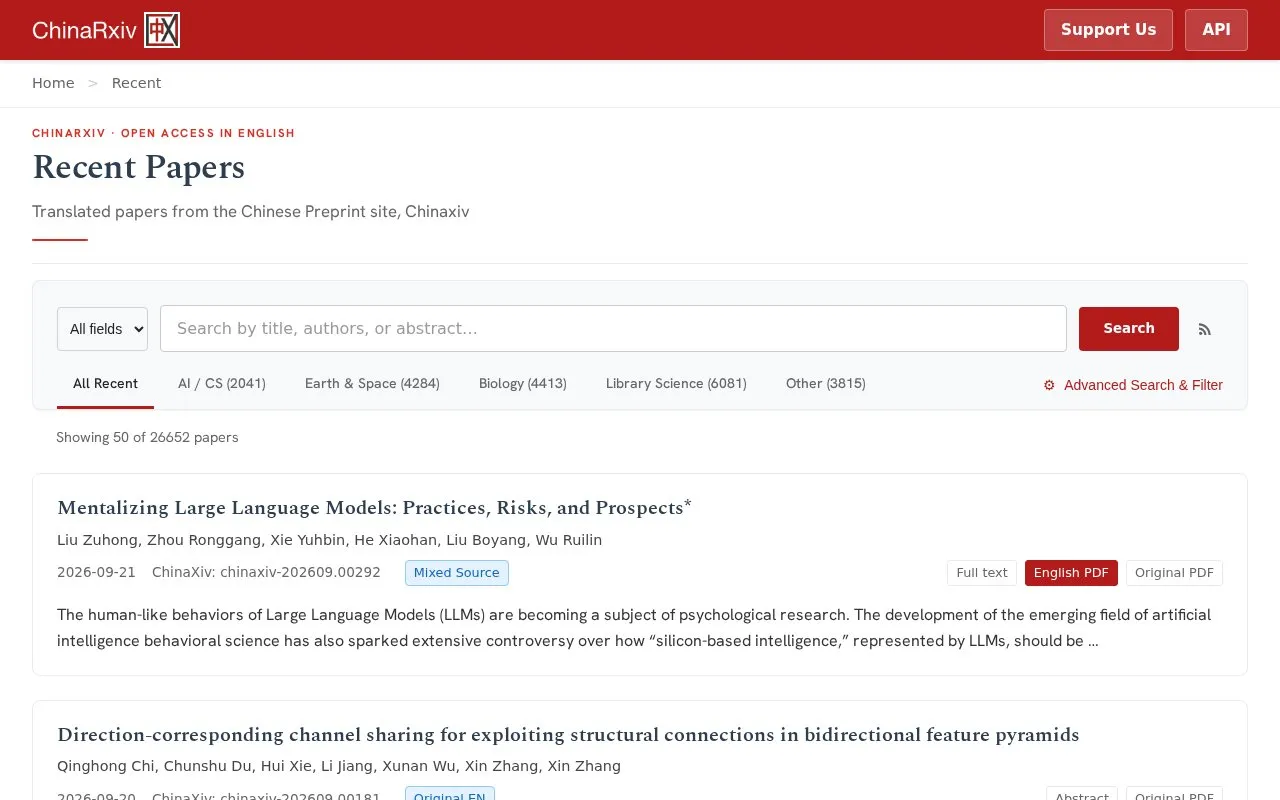
Task: Click the Mixed Source badge
Action: [x=456, y=573]
